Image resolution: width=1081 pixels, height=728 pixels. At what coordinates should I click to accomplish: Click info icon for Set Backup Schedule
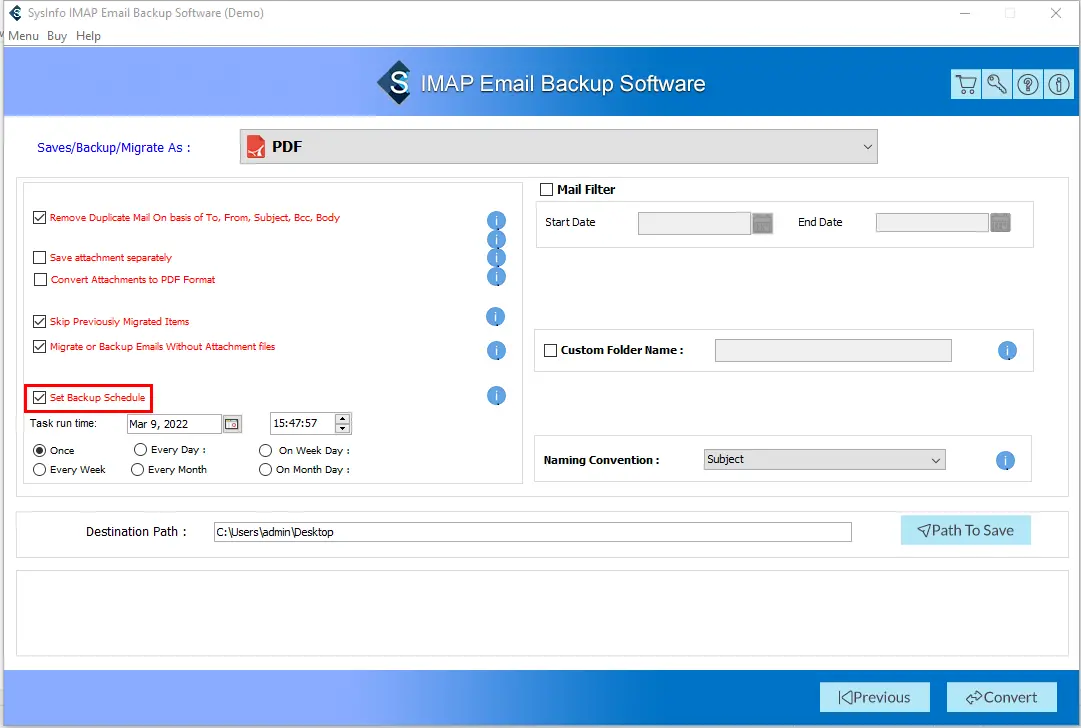coord(496,396)
